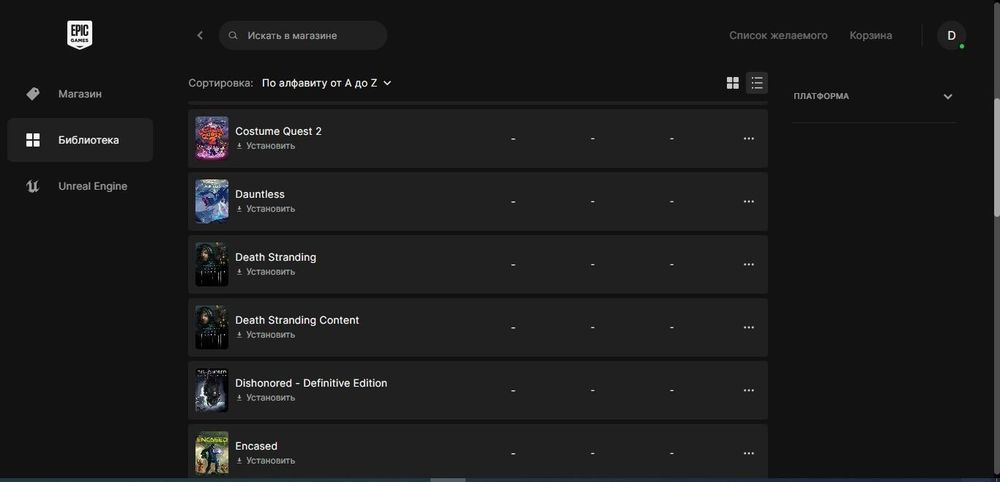Click the Epic Games logo
This screenshot has height=482, width=1000.
point(80,34)
